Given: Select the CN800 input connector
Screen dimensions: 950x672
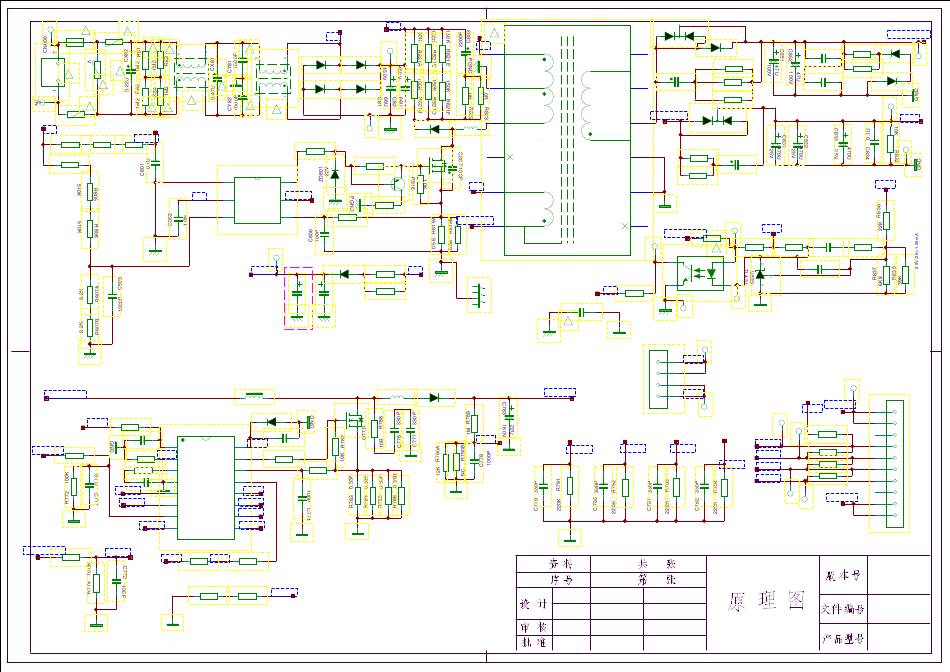Looking at the screenshot, I should click(53, 73).
